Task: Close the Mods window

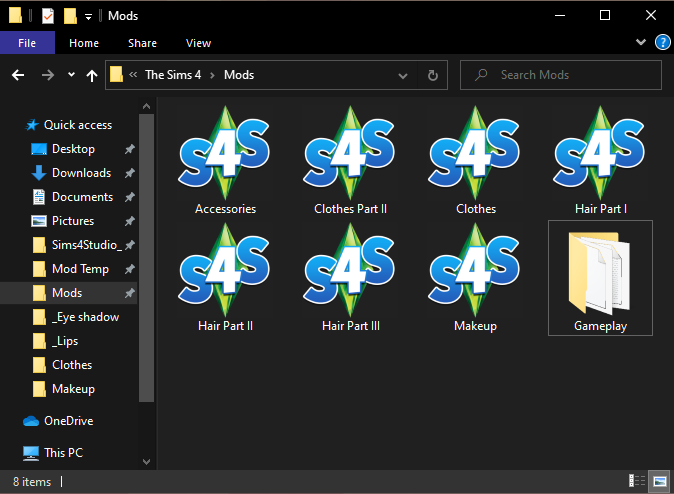Action: click(651, 15)
